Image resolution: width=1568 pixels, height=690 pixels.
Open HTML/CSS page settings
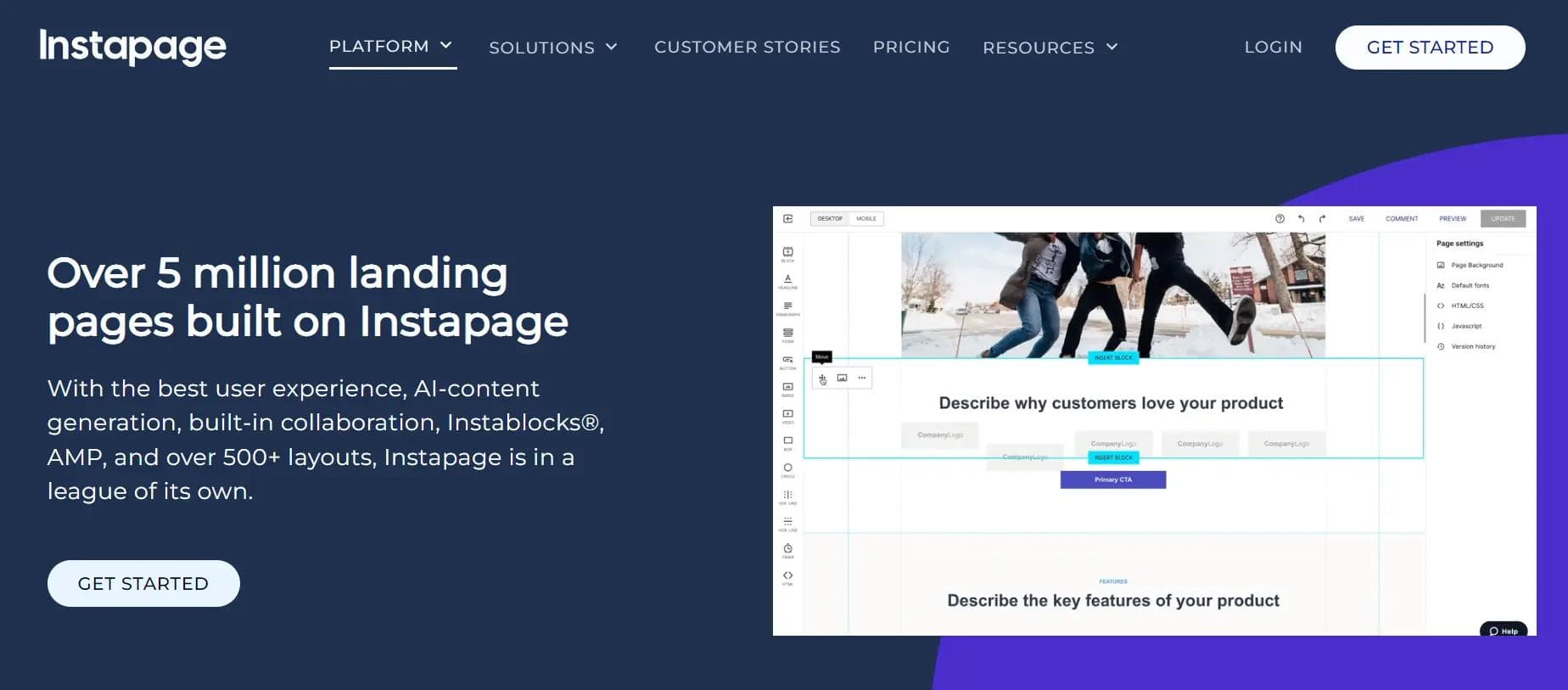1460,306
